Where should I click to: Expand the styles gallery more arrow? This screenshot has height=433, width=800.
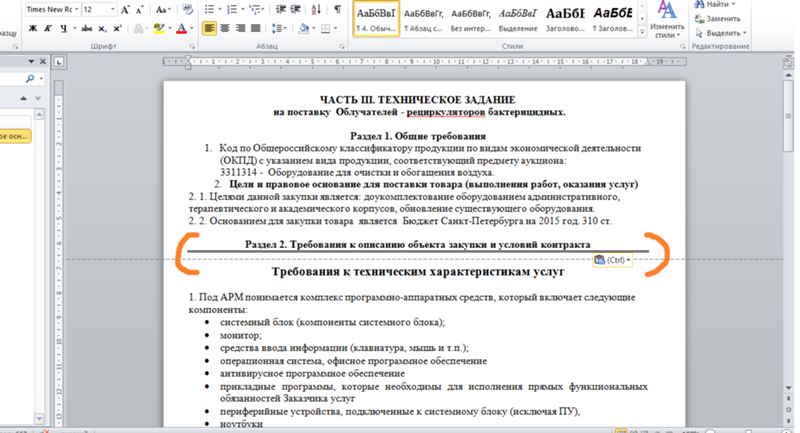pyautogui.click(x=642, y=31)
